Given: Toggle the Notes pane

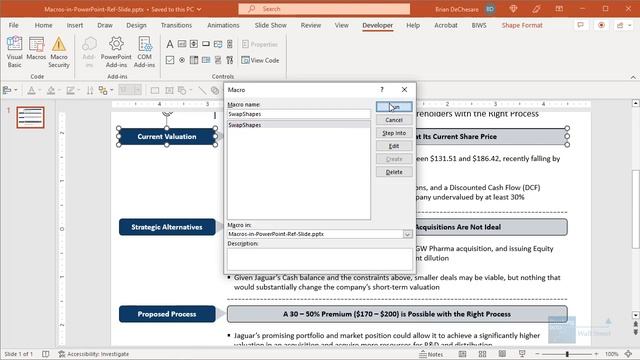Looking at the screenshot, I should pyautogui.click(x=431, y=354).
